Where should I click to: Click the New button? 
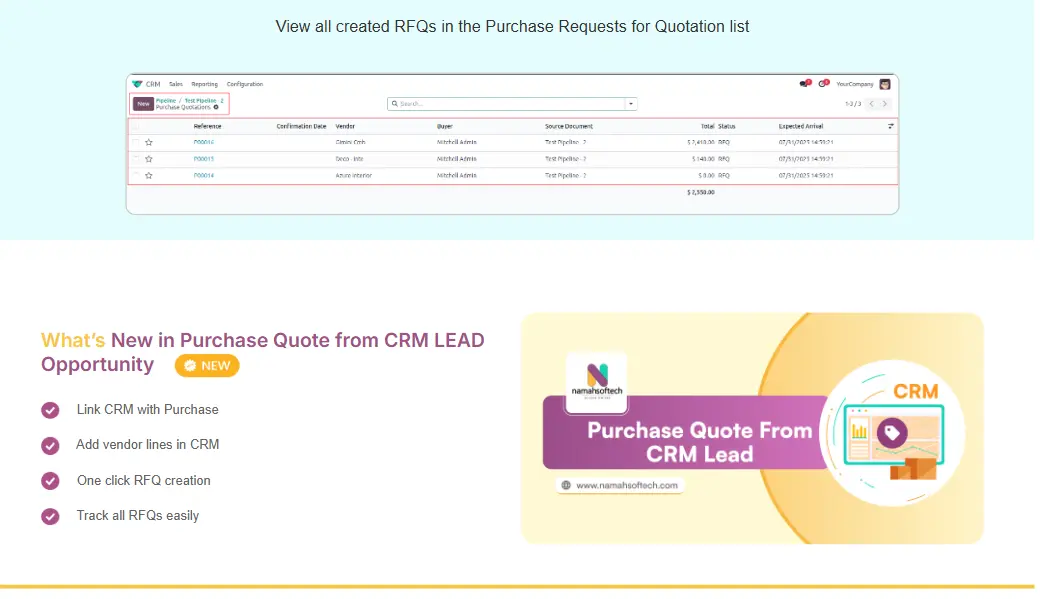click(143, 103)
